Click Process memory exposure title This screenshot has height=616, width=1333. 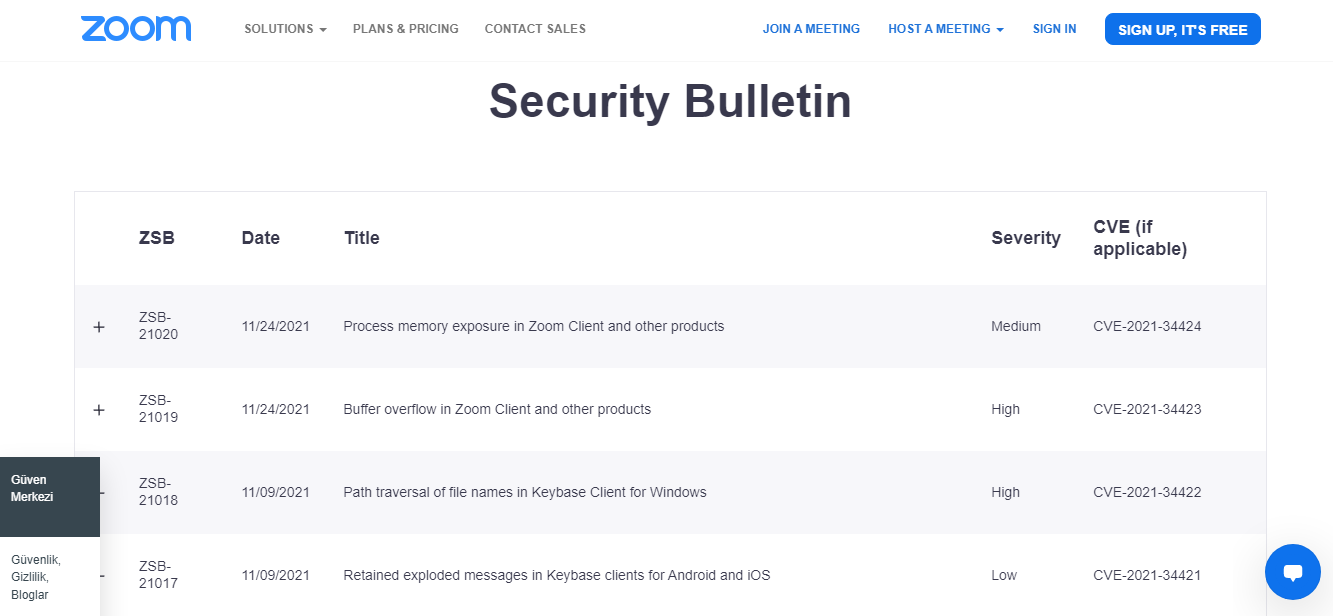(534, 326)
